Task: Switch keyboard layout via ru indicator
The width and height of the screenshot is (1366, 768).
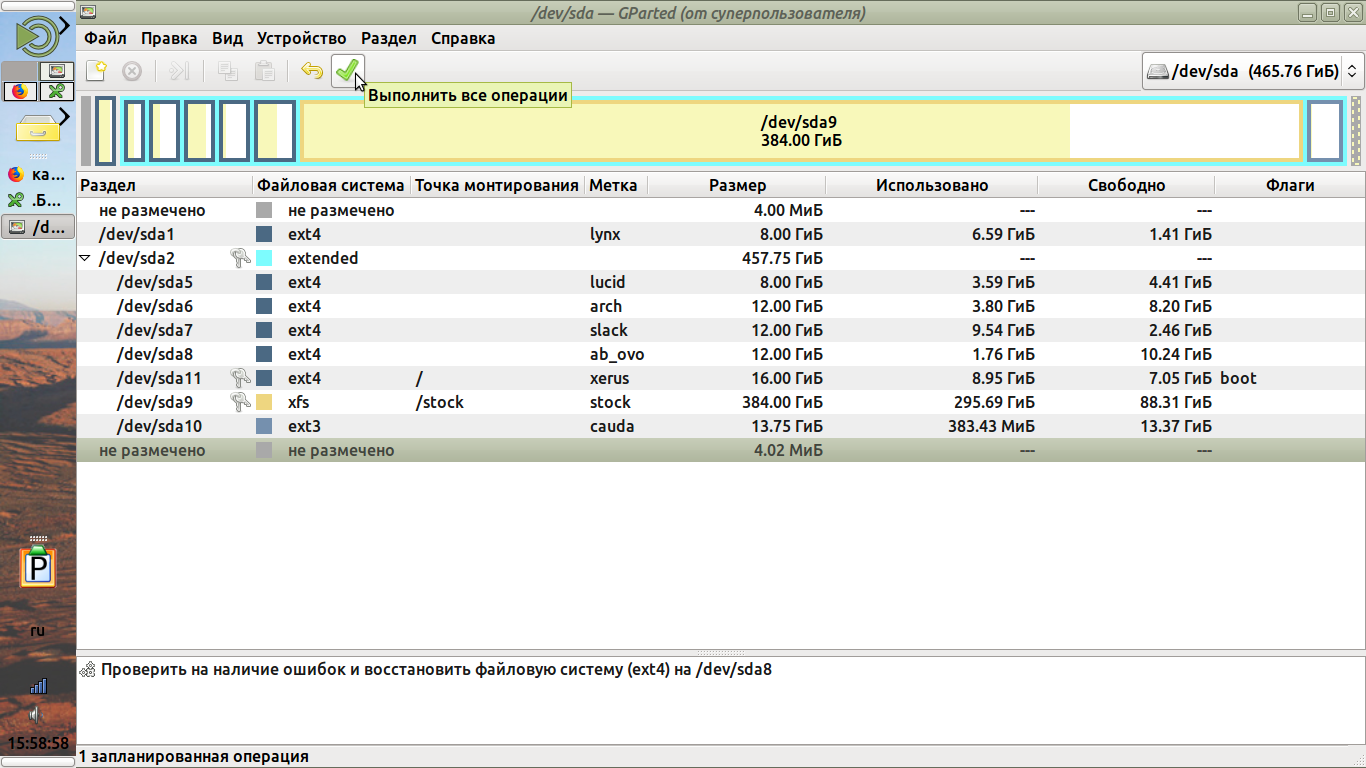Action: [38, 630]
